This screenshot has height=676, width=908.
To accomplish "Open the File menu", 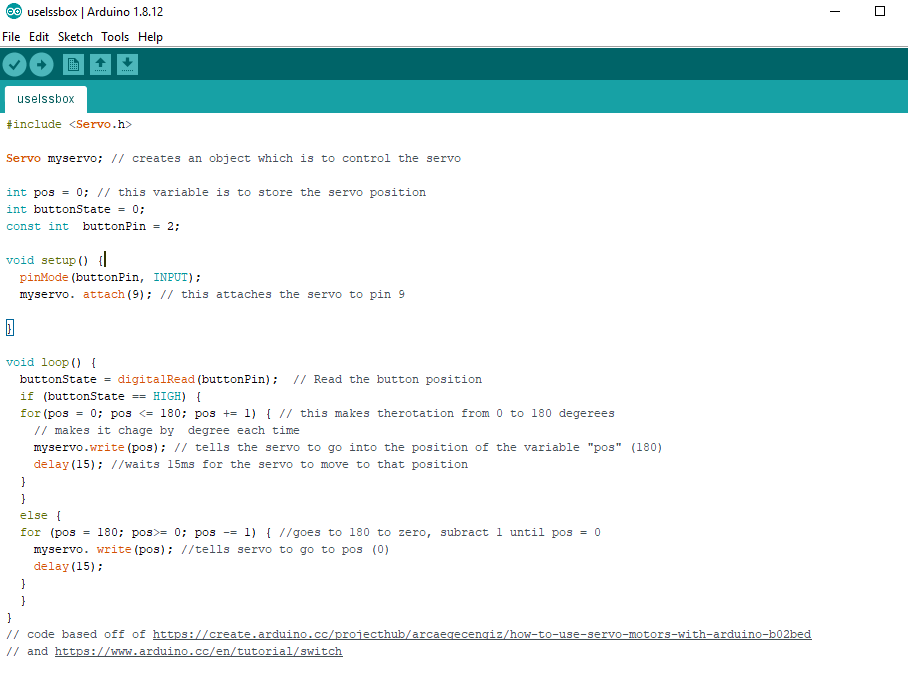I will pyautogui.click(x=11, y=37).
